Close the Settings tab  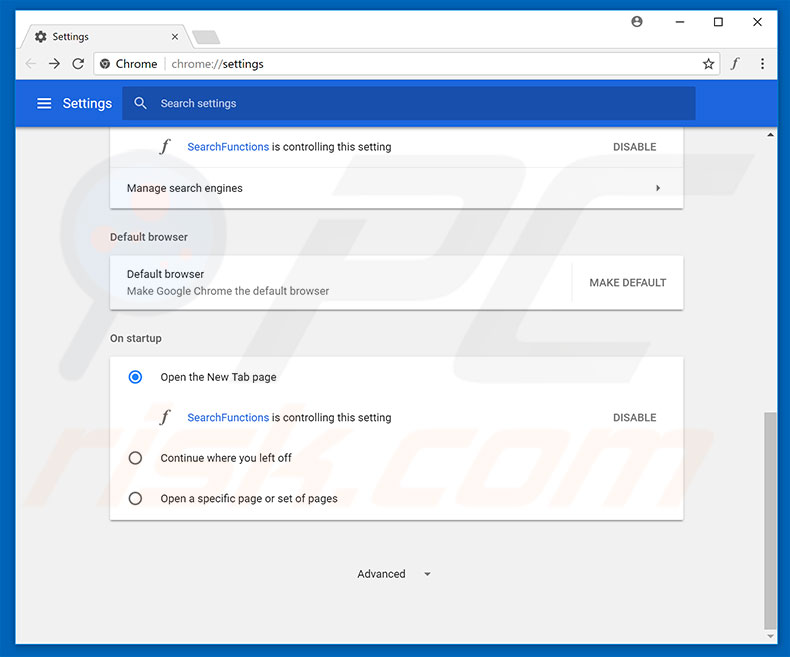[174, 37]
